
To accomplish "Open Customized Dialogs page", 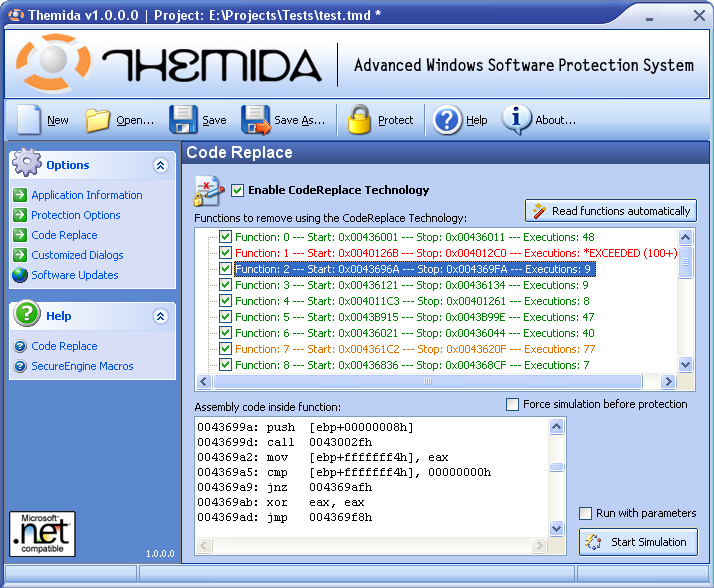I will (x=77, y=255).
